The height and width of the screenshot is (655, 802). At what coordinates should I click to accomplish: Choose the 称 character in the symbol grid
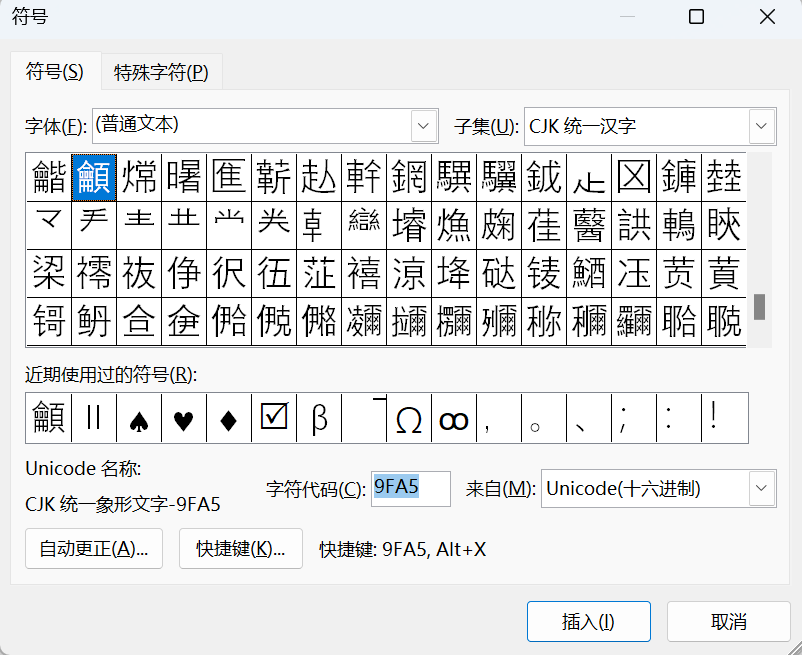(x=544, y=322)
